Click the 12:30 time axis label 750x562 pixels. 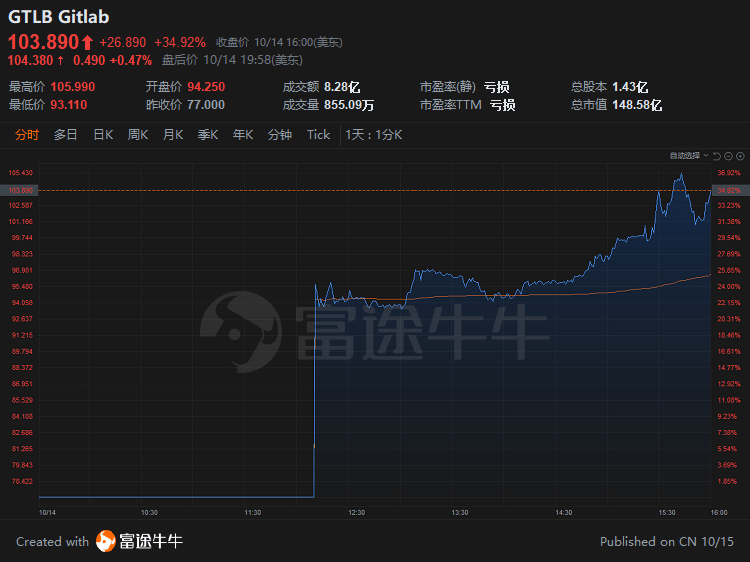click(356, 512)
